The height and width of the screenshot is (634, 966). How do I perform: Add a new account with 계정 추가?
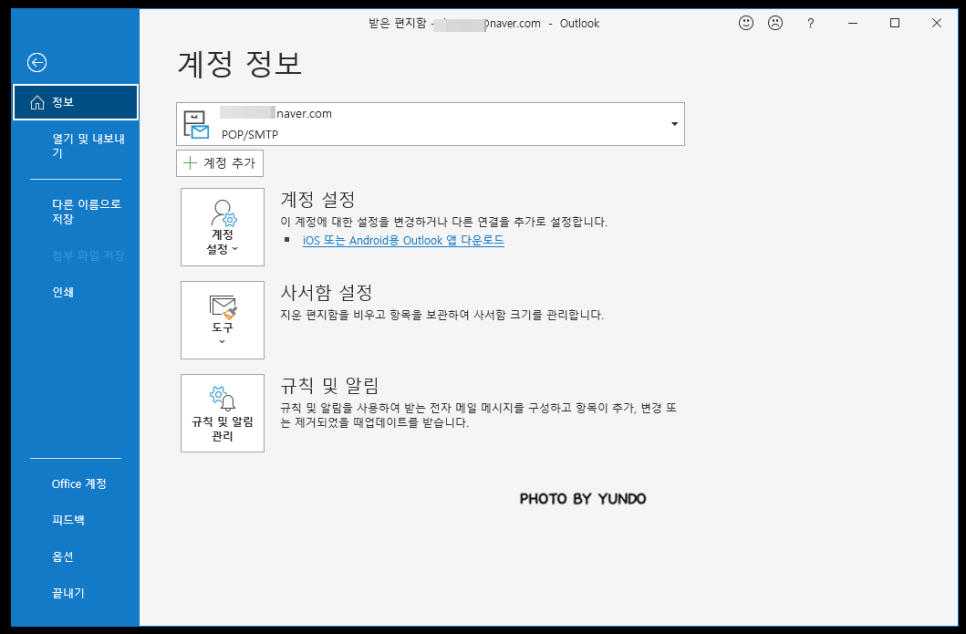(220, 163)
